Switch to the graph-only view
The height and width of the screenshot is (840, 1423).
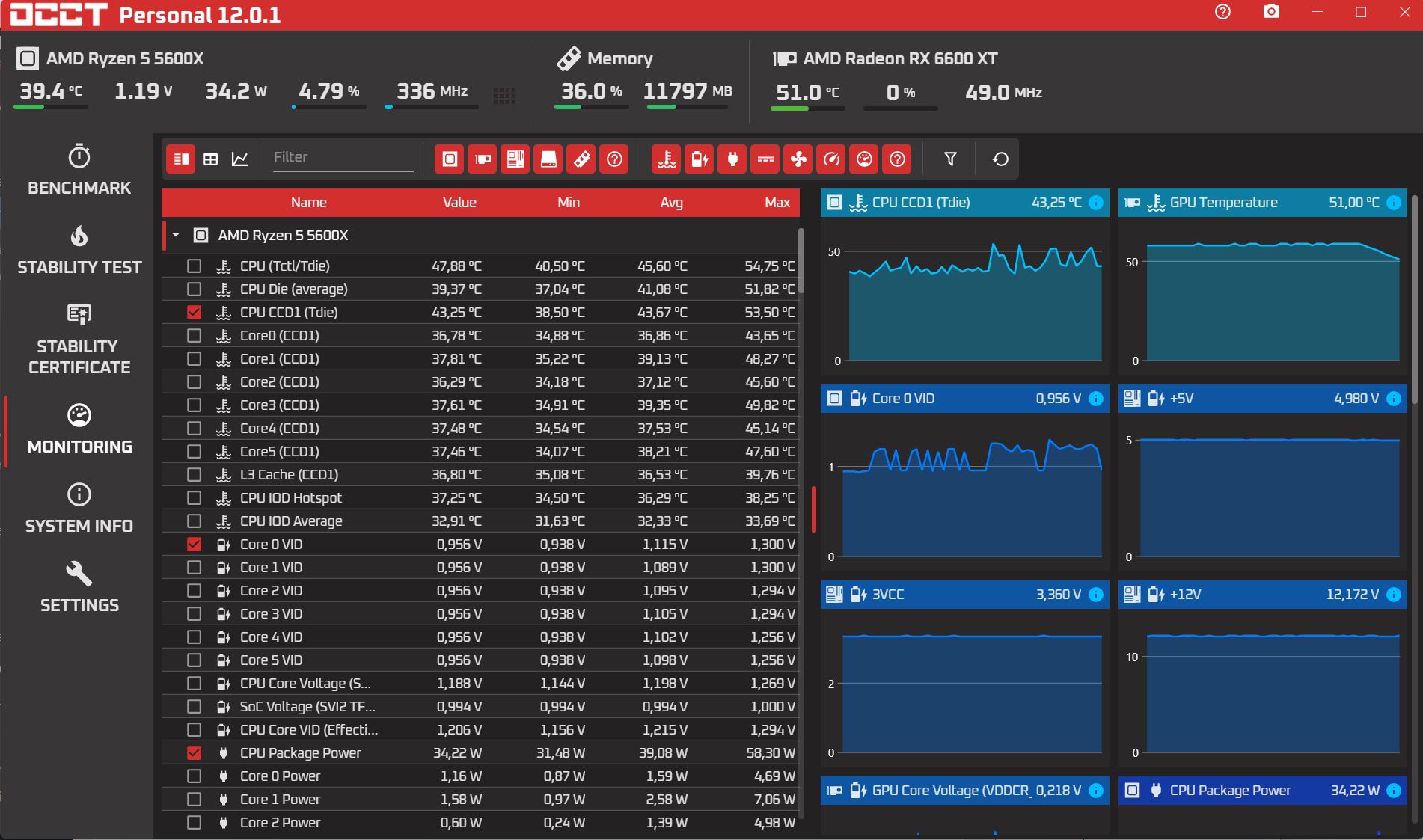(240, 159)
